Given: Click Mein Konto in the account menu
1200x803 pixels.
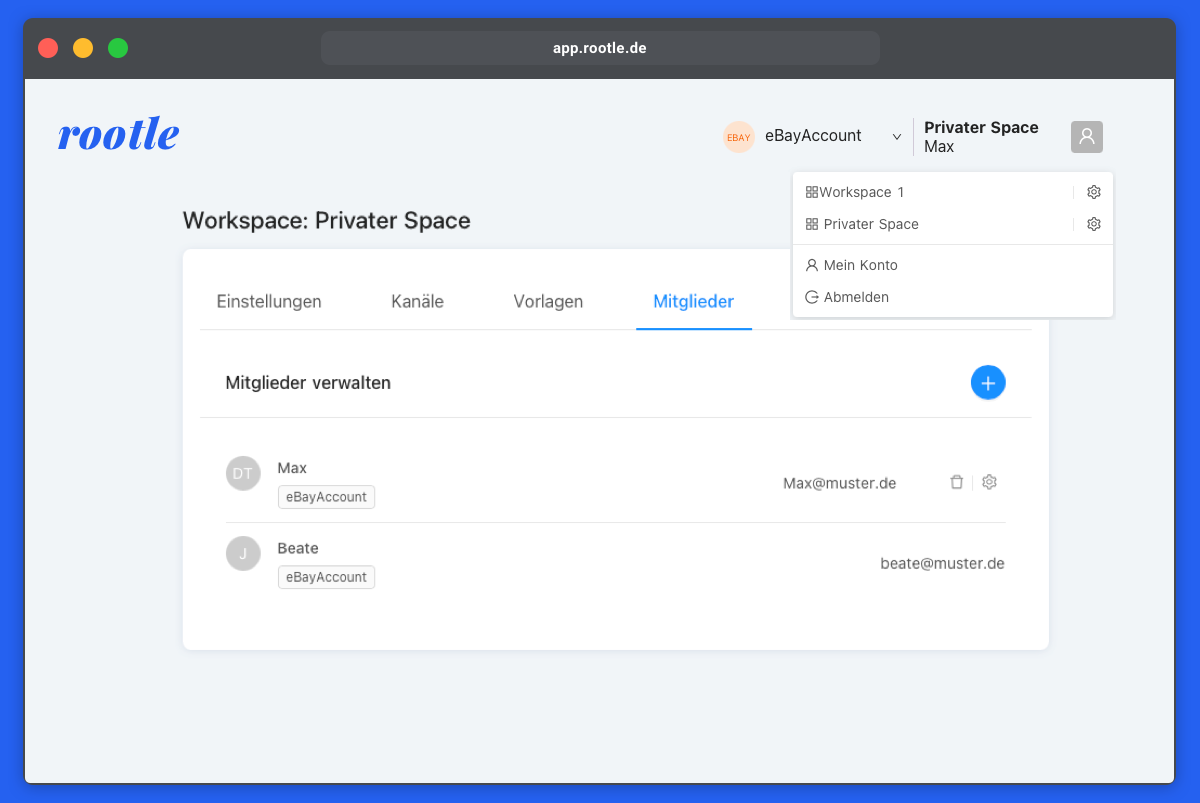Looking at the screenshot, I should (860, 264).
